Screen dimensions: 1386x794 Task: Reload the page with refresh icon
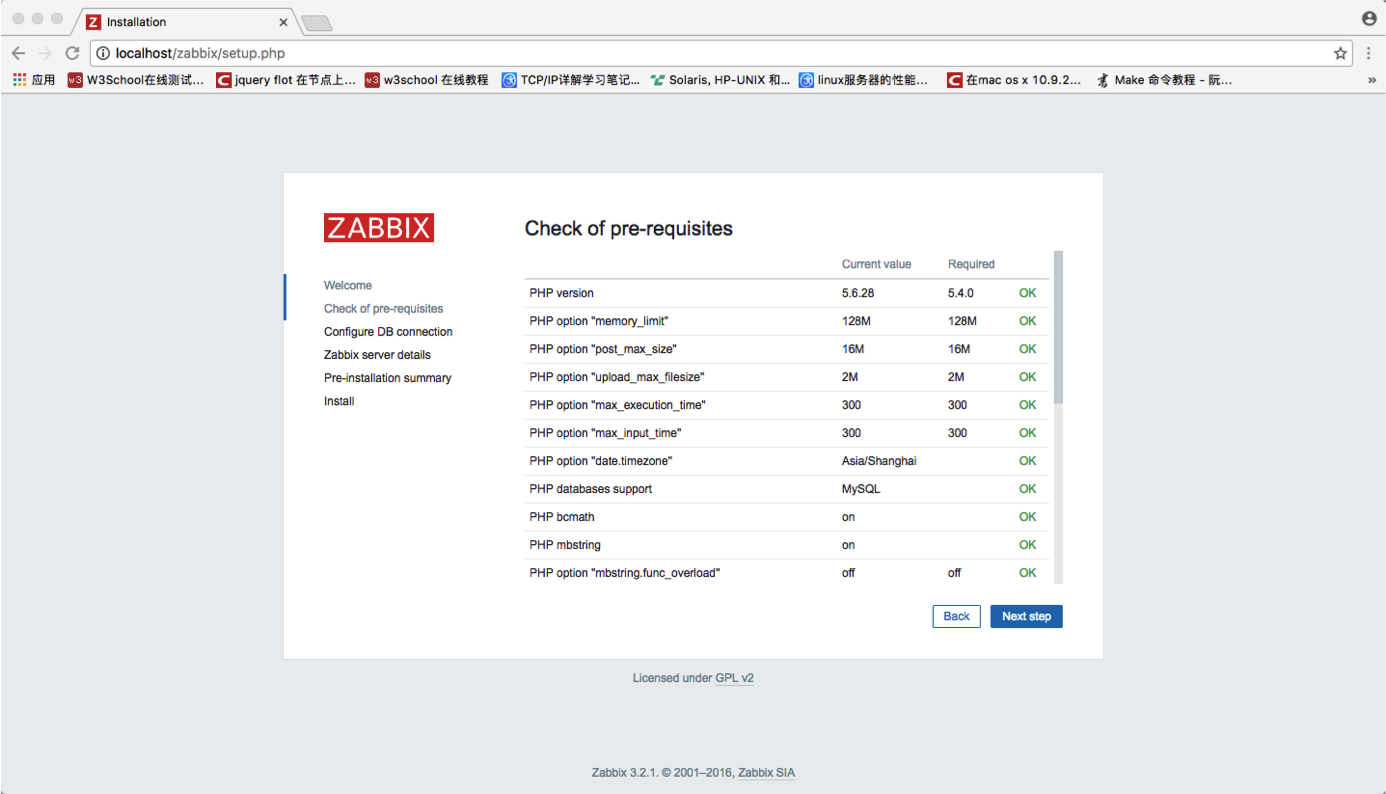pos(72,53)
